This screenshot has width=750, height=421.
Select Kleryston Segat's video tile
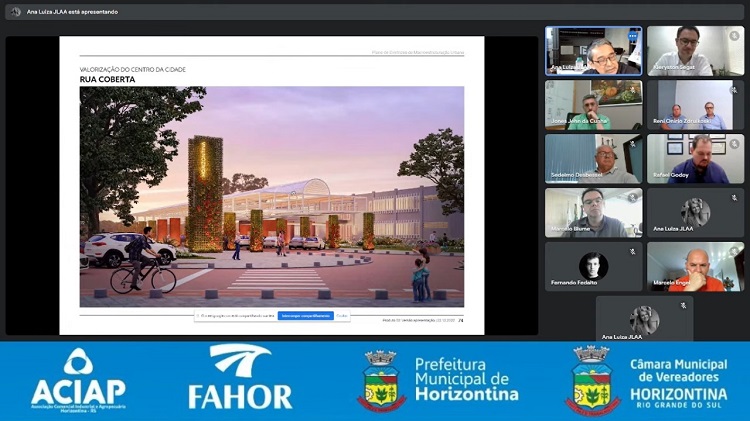coord(695,50)
